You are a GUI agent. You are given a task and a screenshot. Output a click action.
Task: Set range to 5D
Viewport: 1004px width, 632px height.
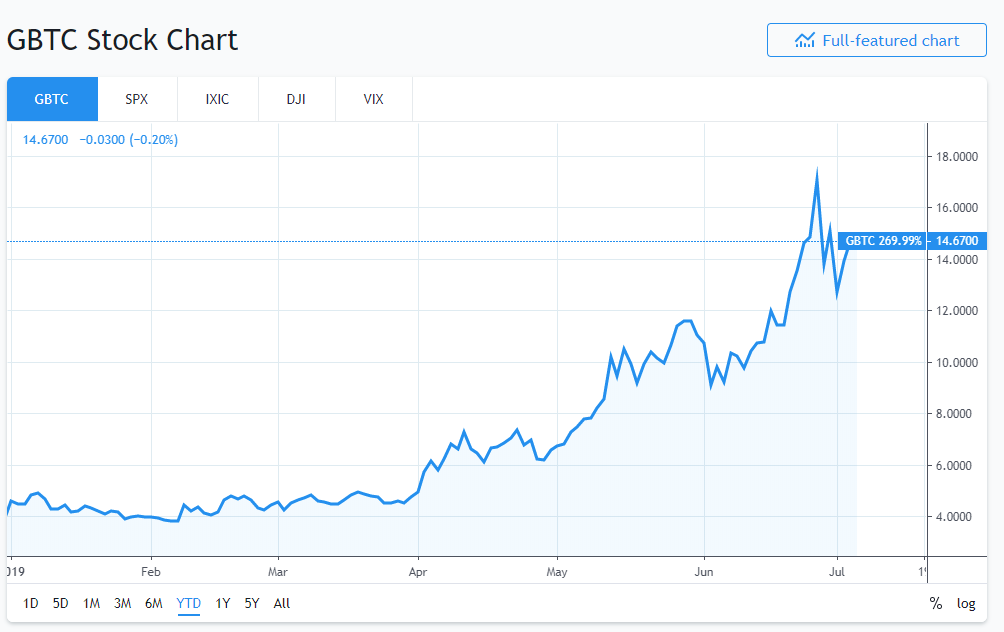tap(60, 603)
